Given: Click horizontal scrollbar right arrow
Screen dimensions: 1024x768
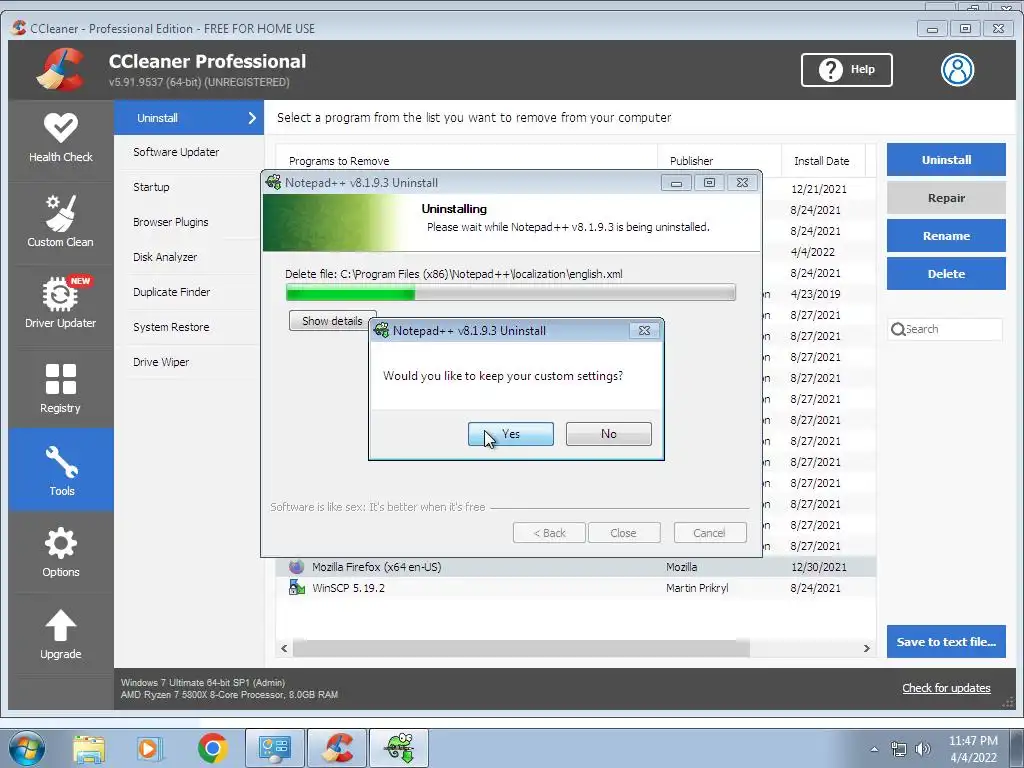Looking at the screenshot, I should 867,648.
